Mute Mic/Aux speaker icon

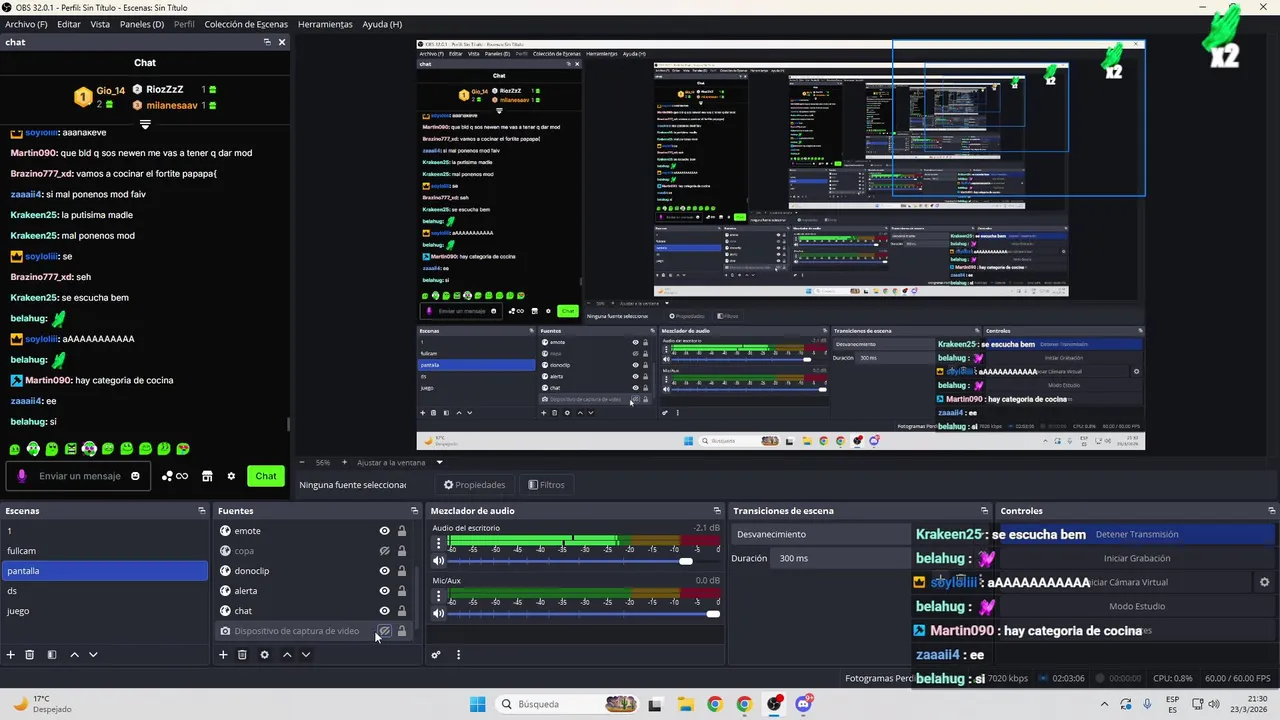(438, 613)
